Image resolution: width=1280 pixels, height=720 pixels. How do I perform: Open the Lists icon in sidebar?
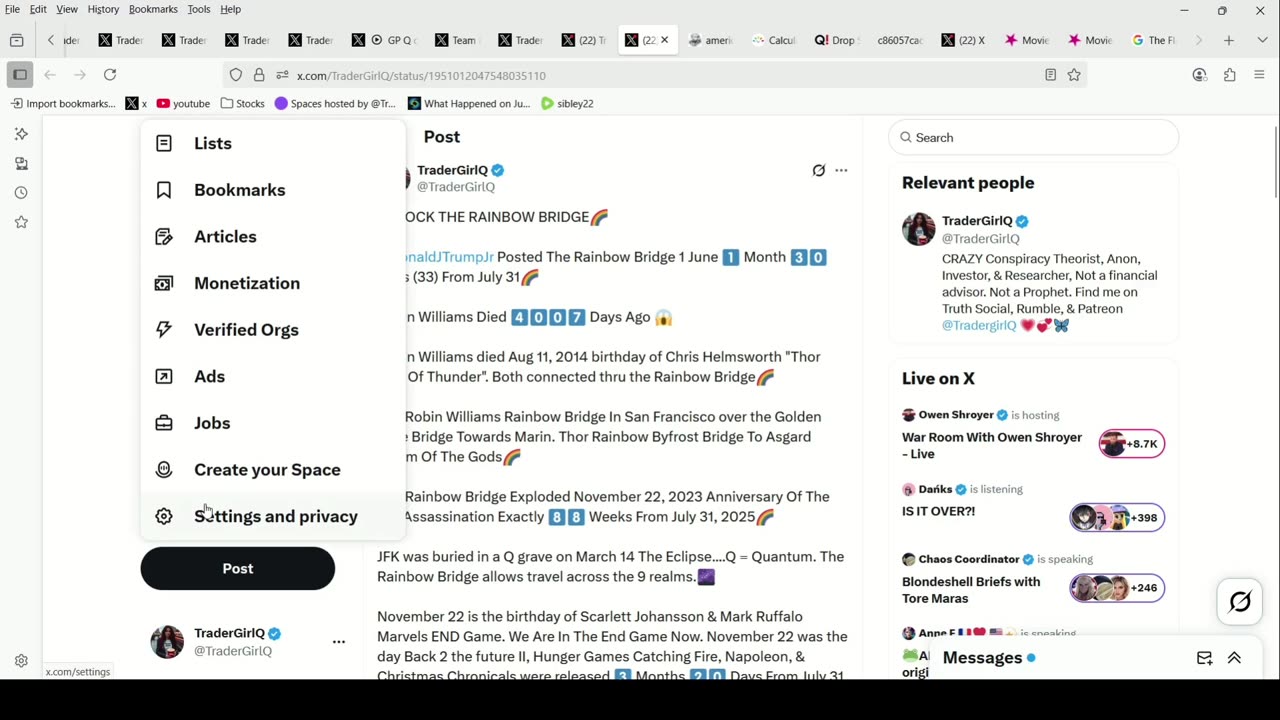pyautogui.click(x=164, y=143)
